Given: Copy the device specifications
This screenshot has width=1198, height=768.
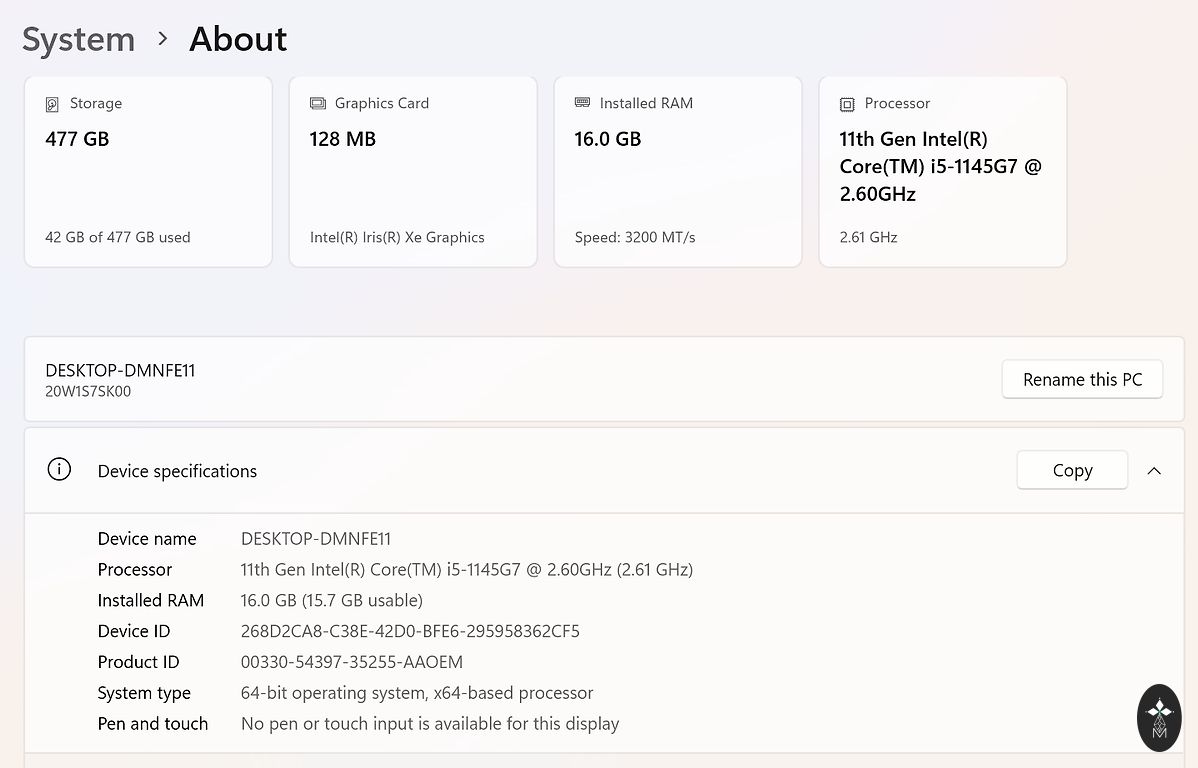Looking at the screenshot, I should [1072, 471].
